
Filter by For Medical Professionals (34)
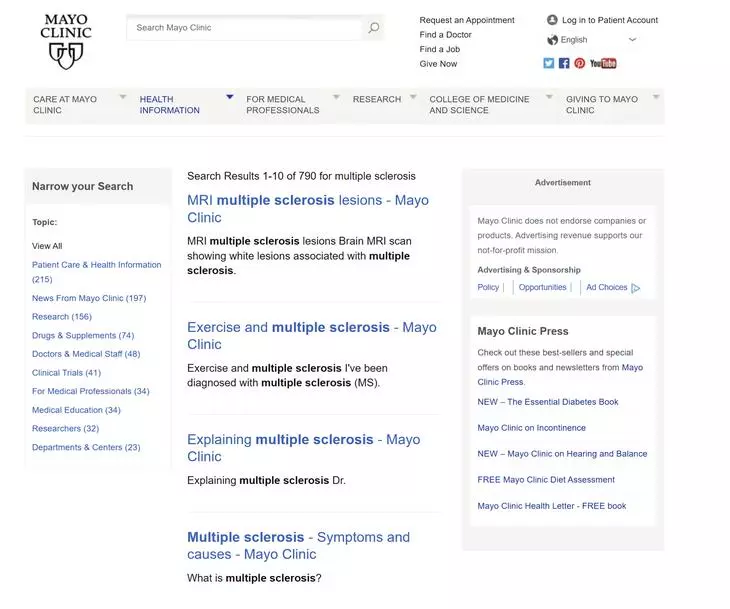[91, 391]
